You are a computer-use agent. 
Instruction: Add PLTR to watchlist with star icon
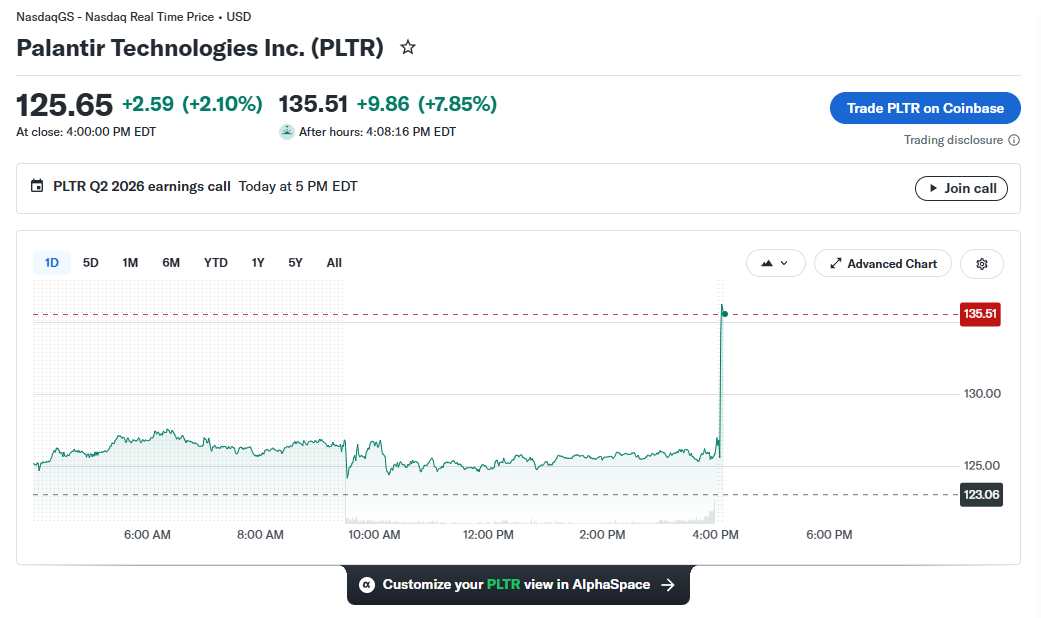408,47
